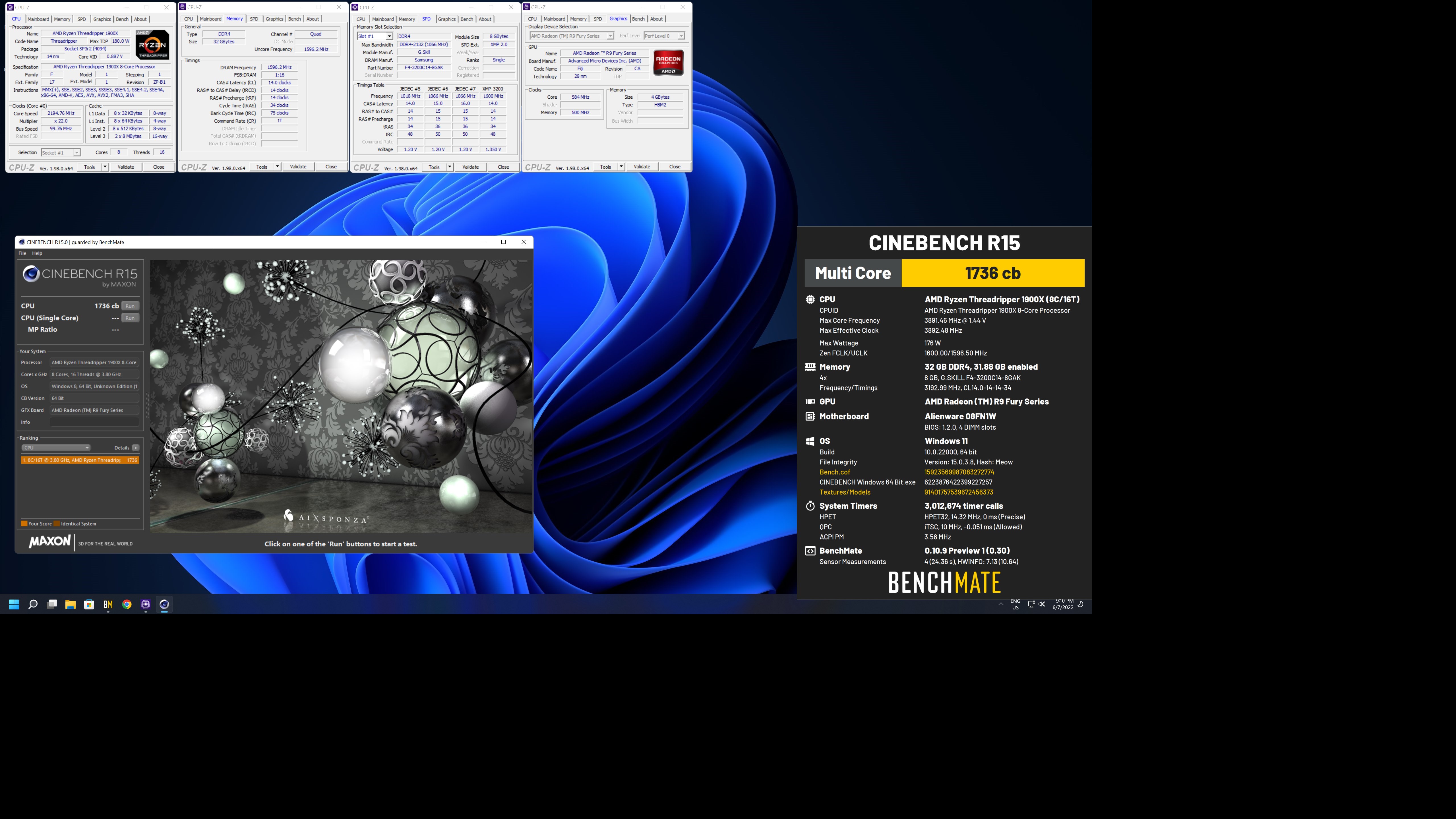
Task: Open the ranking Details arrow in Cinebench
Action: 136,448
